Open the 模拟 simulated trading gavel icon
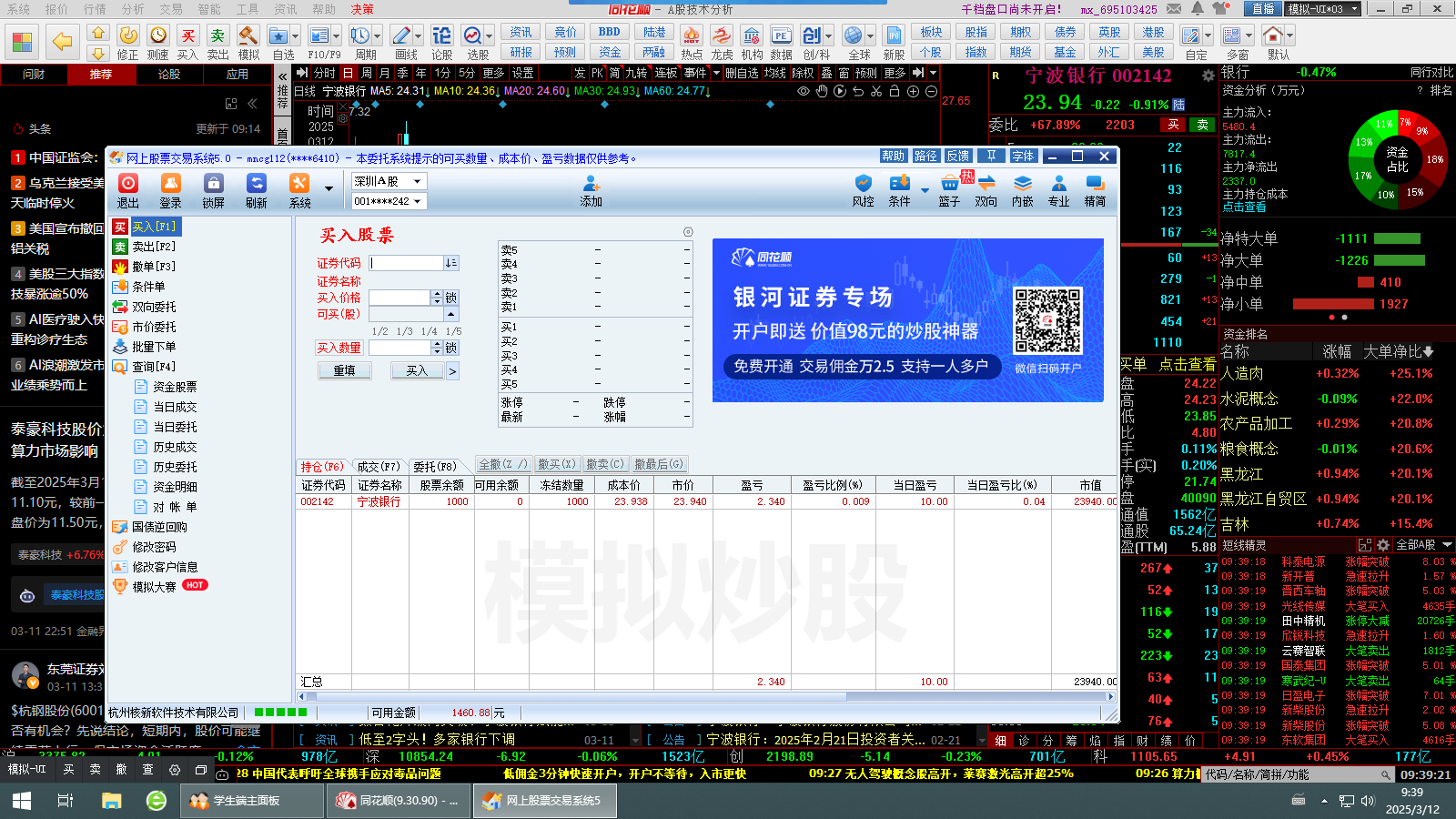Viewport: 1456px width, 819px height. coord(248,42)
